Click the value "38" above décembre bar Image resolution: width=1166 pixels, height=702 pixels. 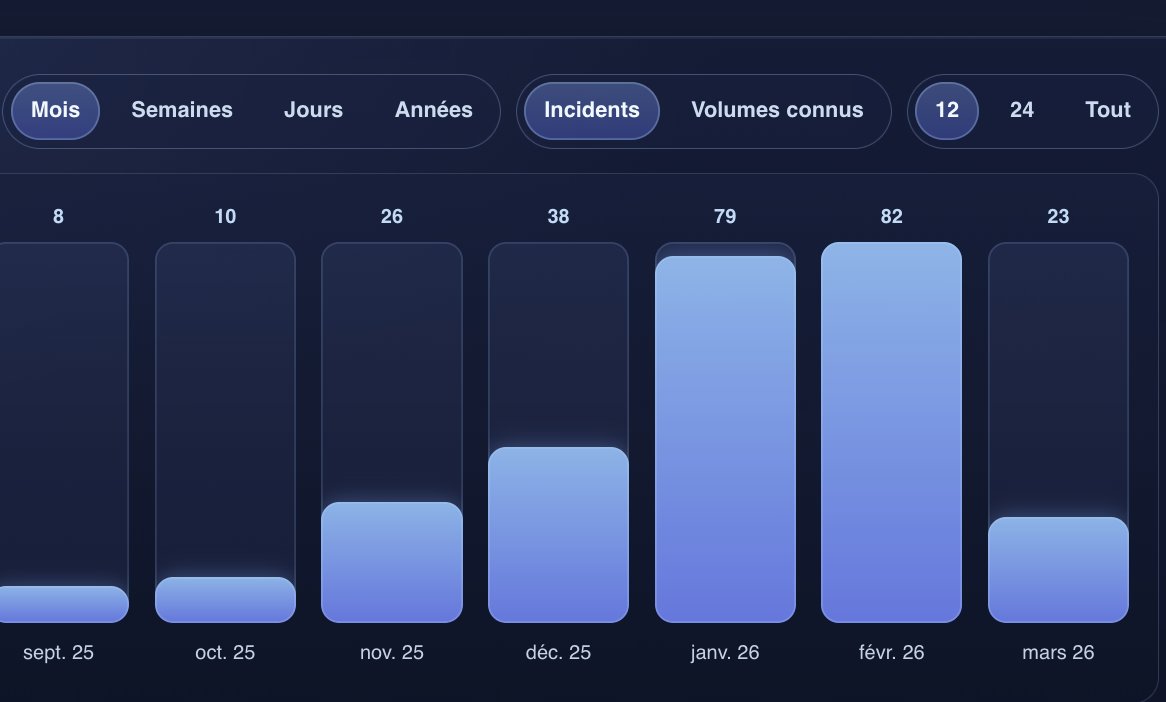(x=558, y=216)
